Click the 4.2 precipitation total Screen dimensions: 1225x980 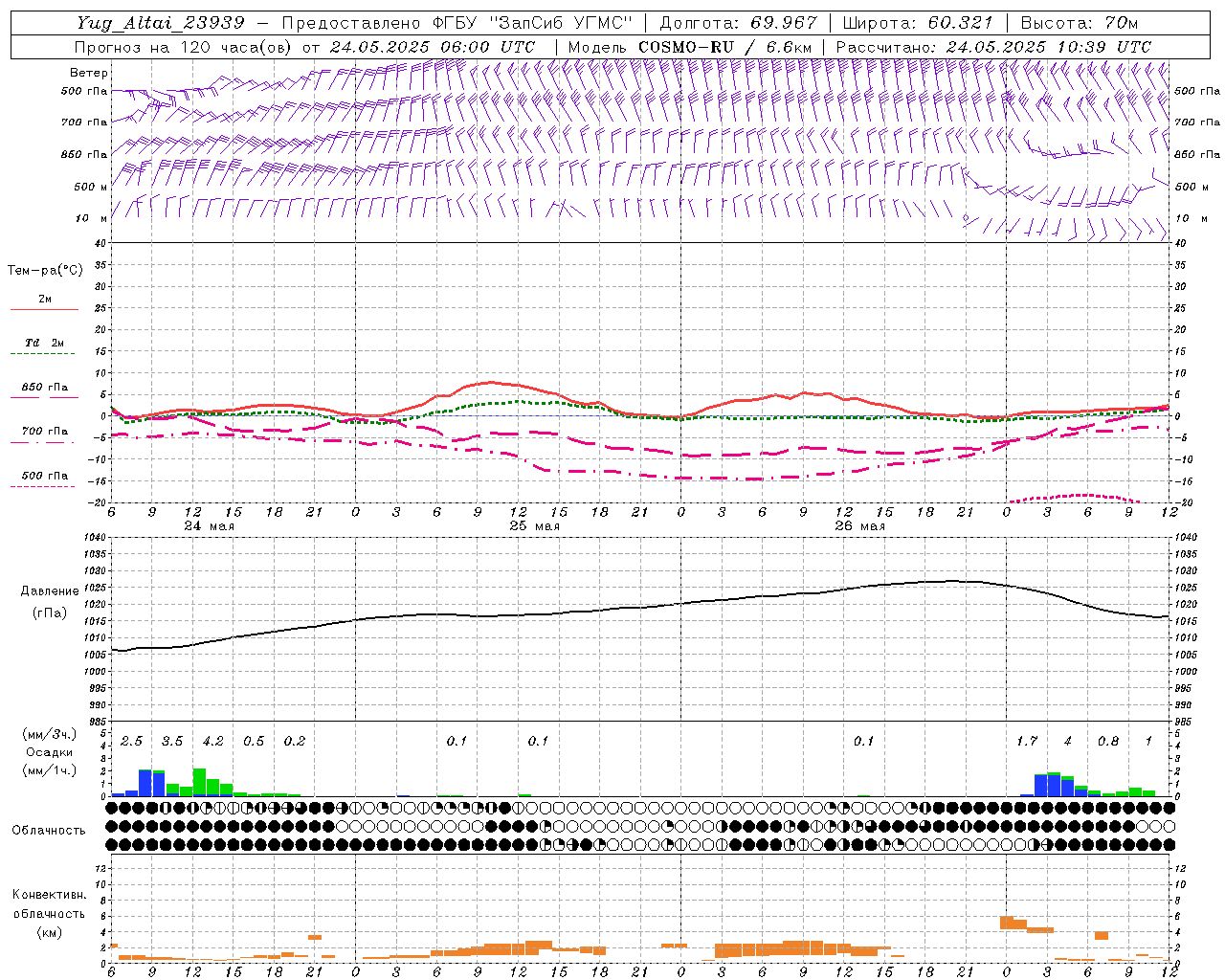tap(212, 741)
